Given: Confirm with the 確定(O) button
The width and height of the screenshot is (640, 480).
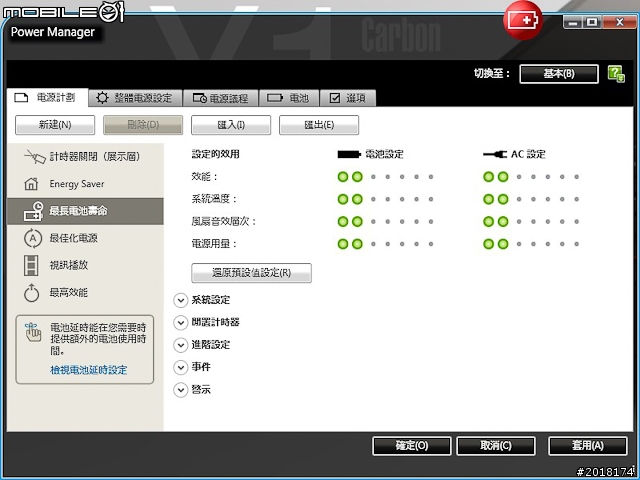Looking at the screenshot, I should (x=412, y=446).
